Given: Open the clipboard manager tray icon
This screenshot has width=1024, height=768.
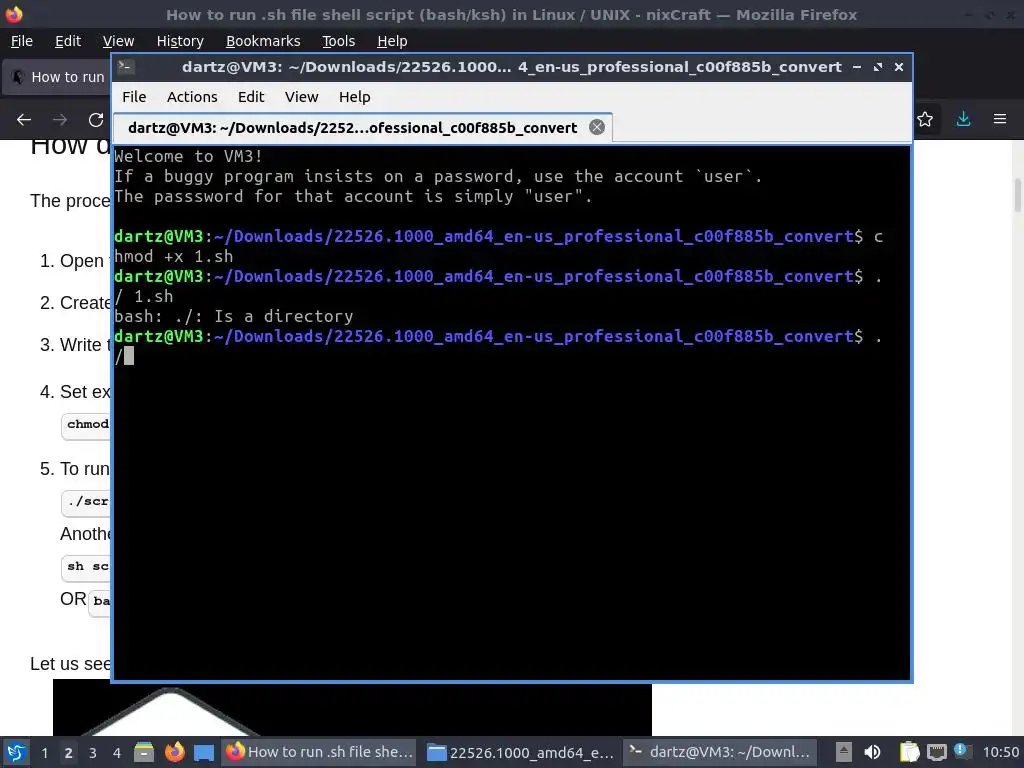Looking at the screenshot, I should tap(910, 752).
